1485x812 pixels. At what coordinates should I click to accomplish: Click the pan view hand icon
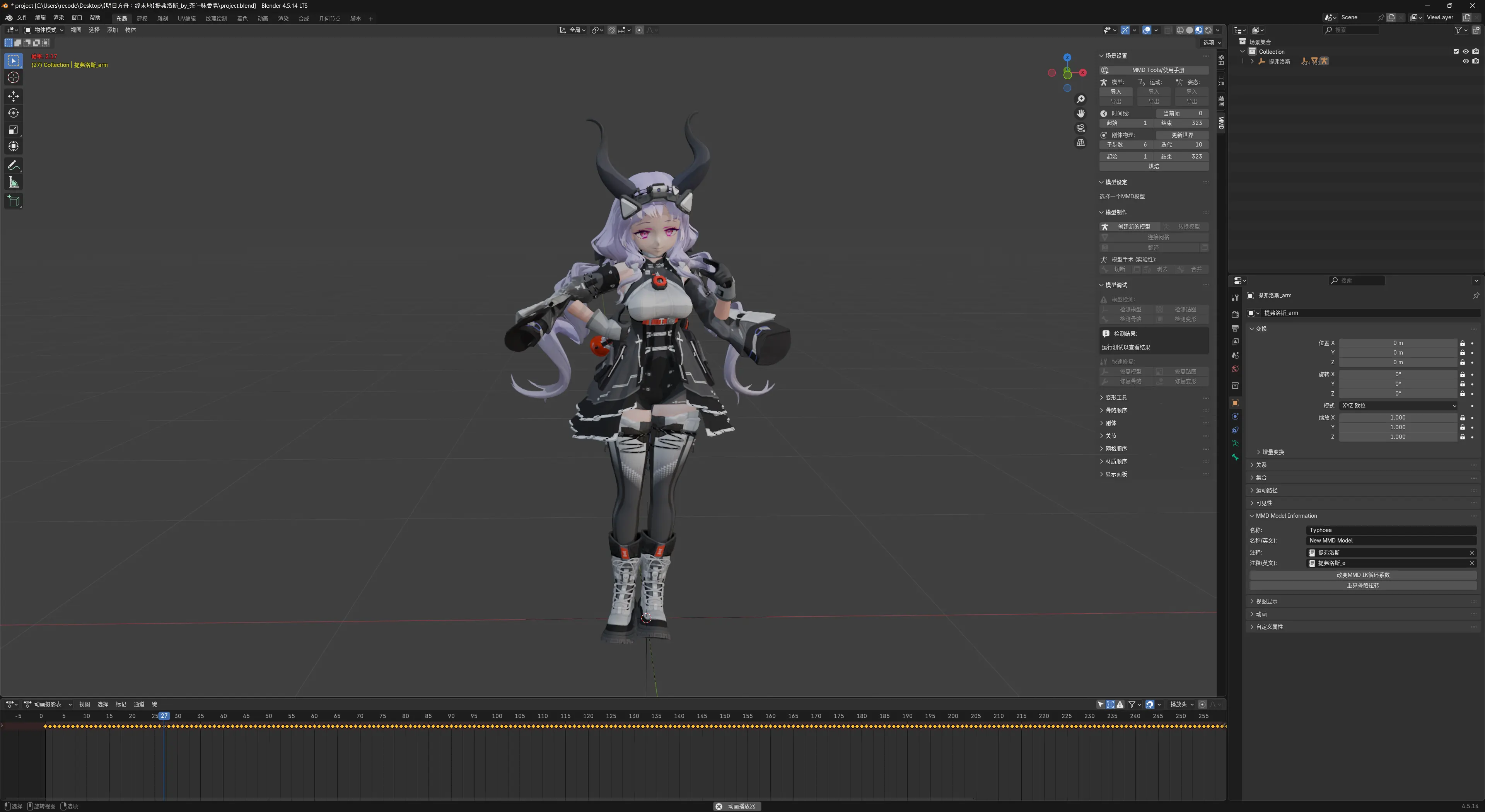[1081, 114]
